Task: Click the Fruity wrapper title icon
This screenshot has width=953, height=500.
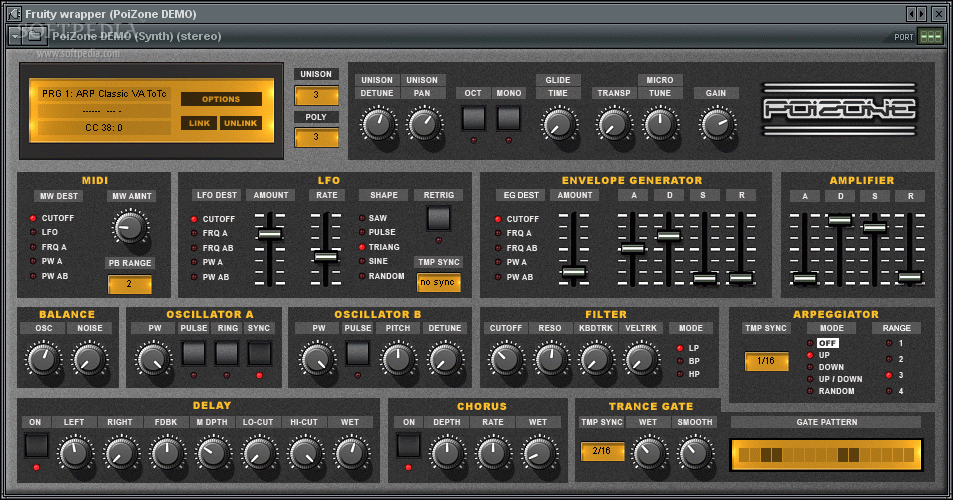Action: pyautogui.click(x=13, y=13)
